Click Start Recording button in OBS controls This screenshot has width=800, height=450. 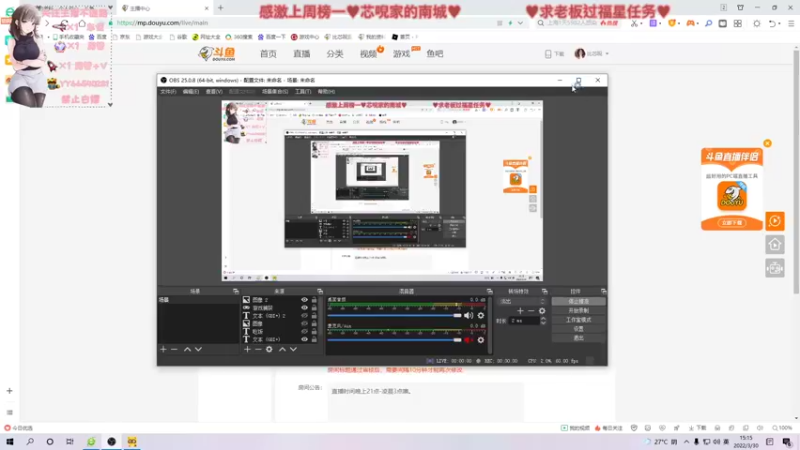579,311
